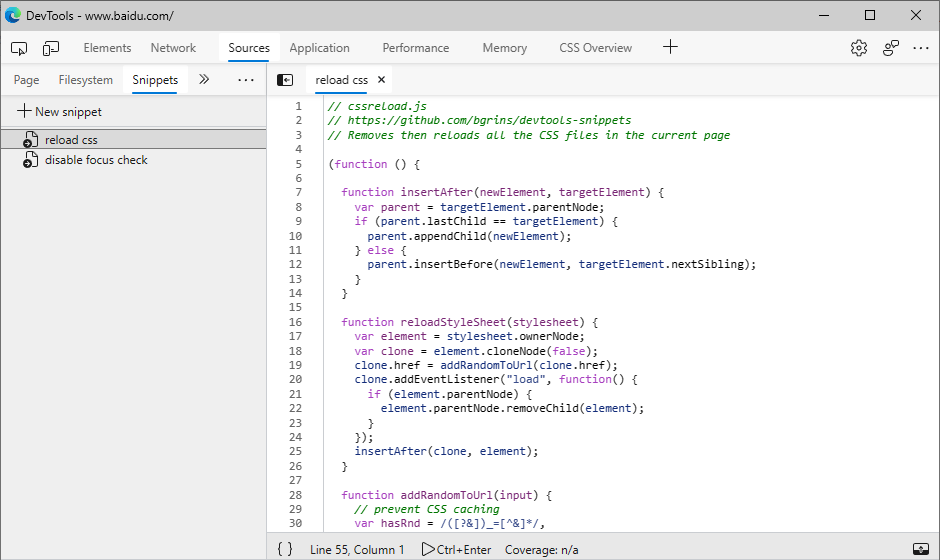Select the disable focus check snippet
The image size is (940, 560).
(96, 160)
